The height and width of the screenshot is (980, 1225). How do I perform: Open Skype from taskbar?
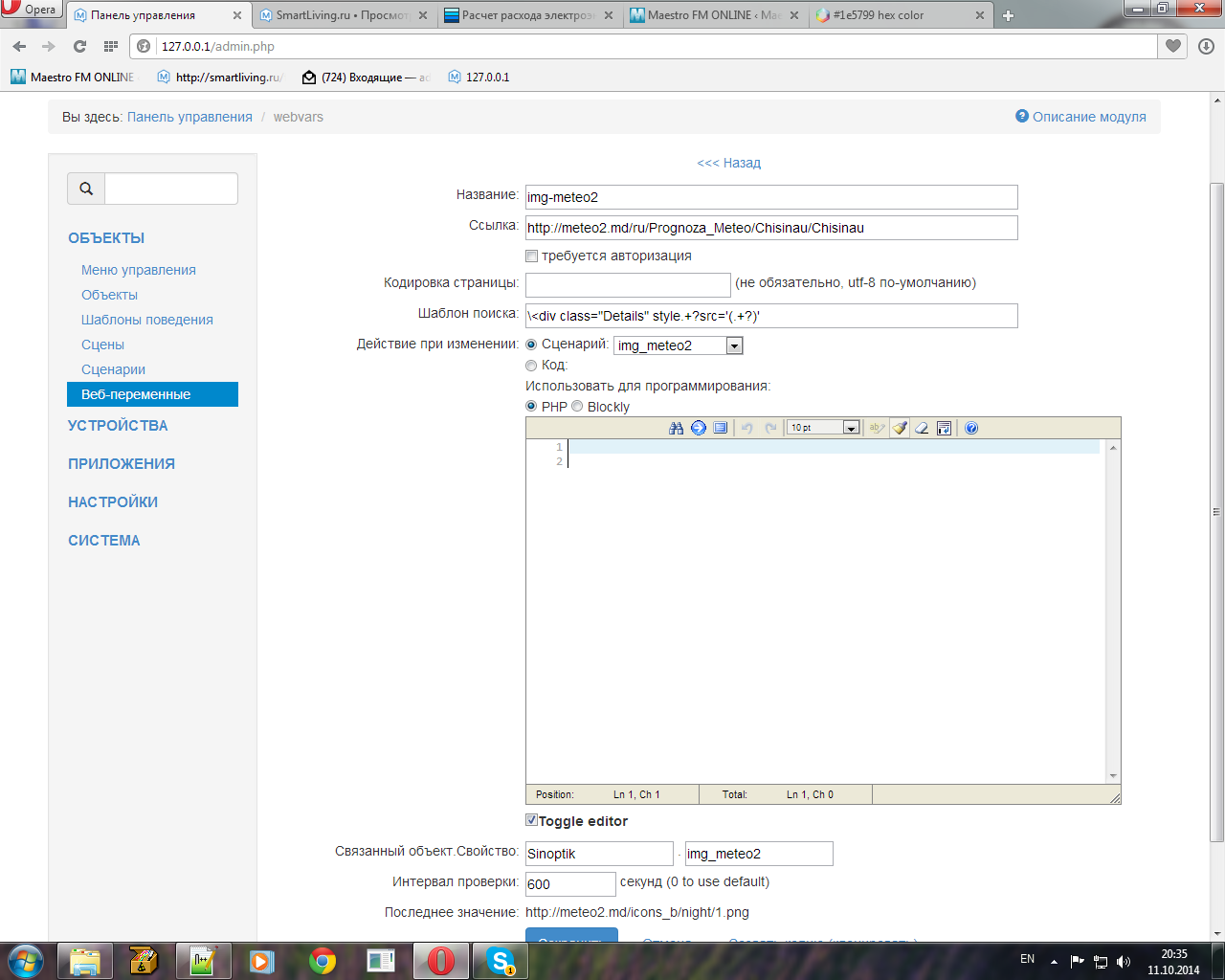pos(501,961)
